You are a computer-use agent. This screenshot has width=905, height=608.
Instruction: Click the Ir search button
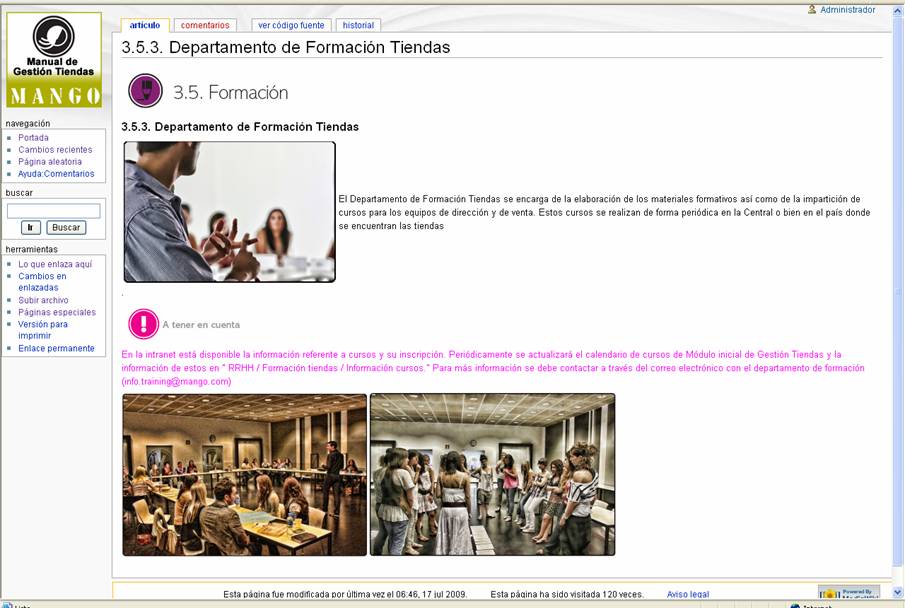pos(31,227)
